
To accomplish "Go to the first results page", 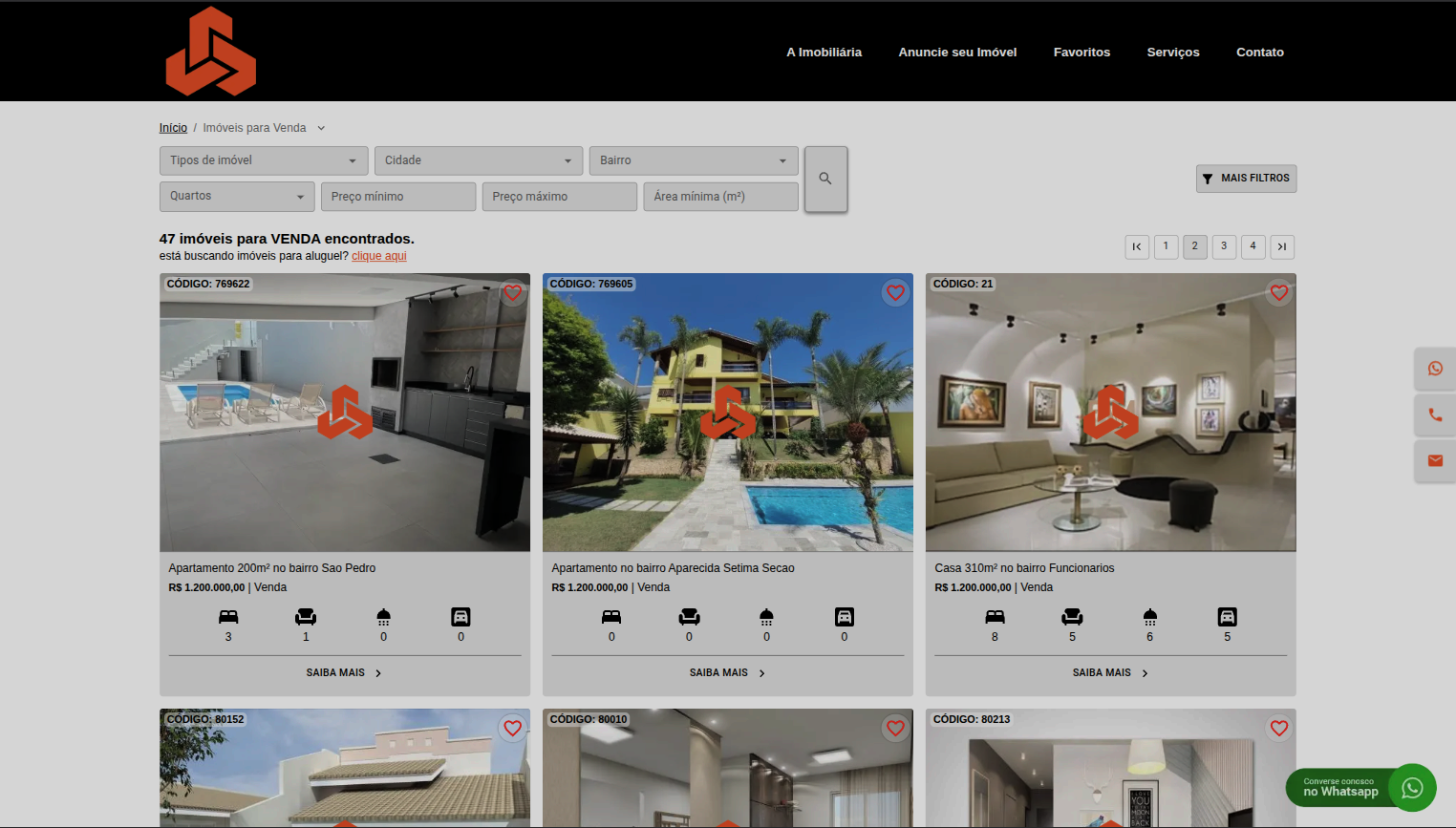I will pos(1137,246).
